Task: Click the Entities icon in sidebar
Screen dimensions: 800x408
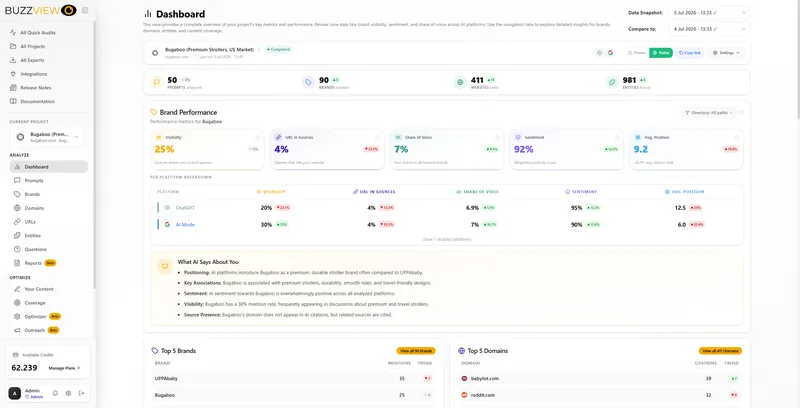Action: pyautogui.click(x=17, y=236)
